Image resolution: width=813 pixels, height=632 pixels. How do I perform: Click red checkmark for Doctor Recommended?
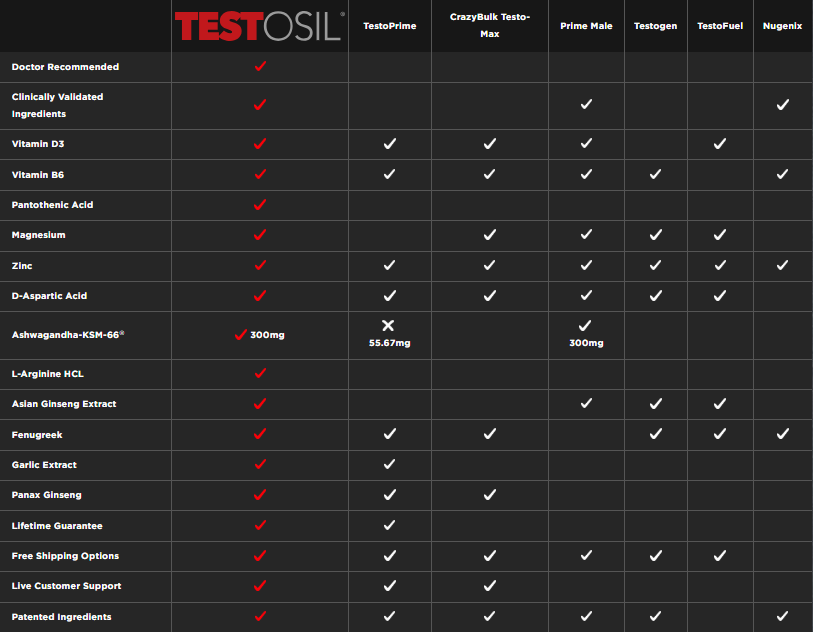(x=260, y=66)
